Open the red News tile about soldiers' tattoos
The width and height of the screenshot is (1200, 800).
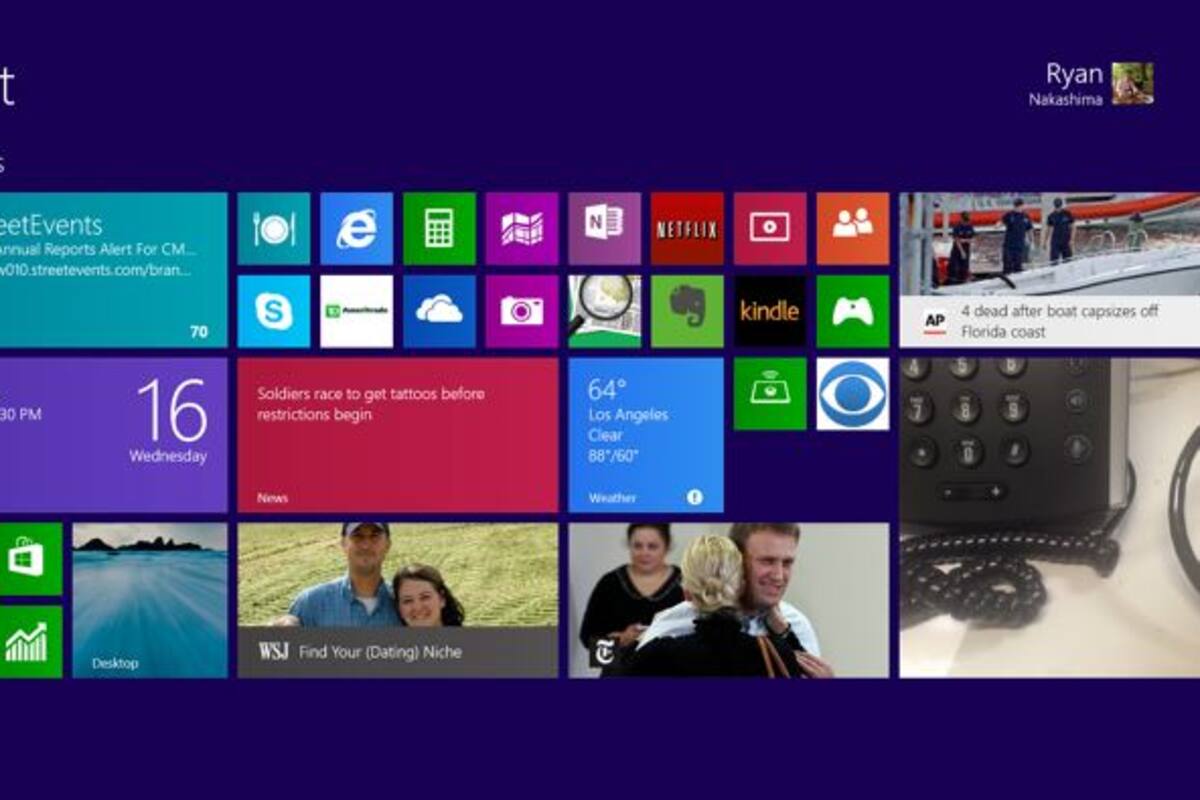398,435
